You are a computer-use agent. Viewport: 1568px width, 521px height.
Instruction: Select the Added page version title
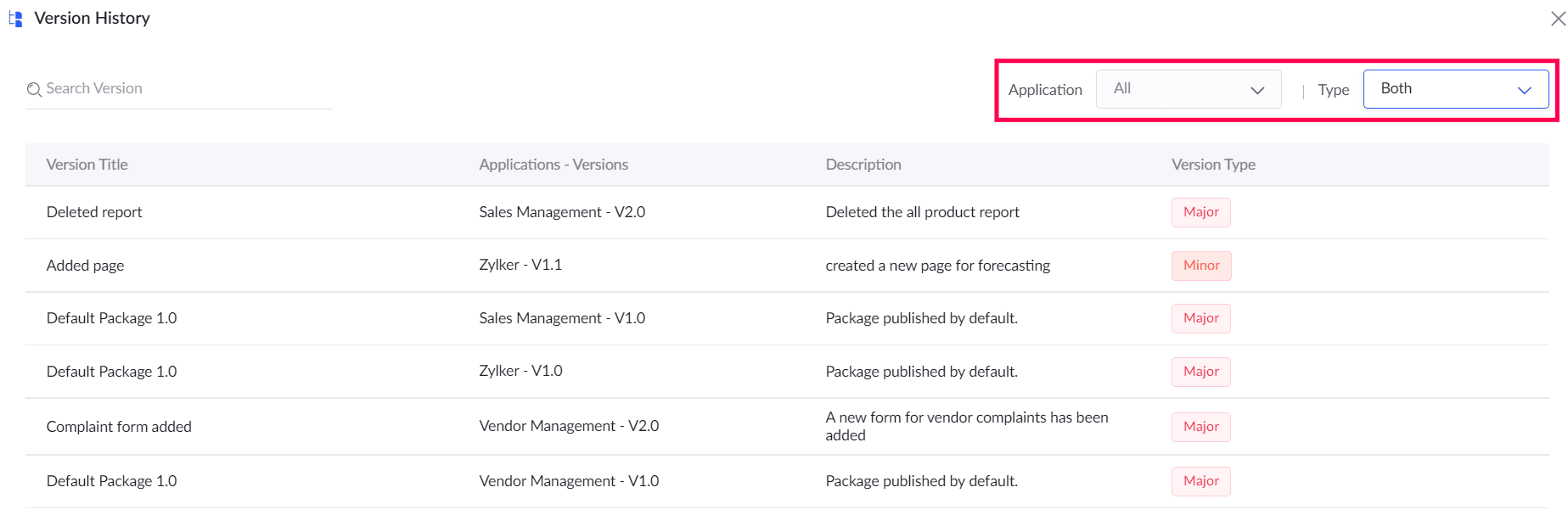85,266
